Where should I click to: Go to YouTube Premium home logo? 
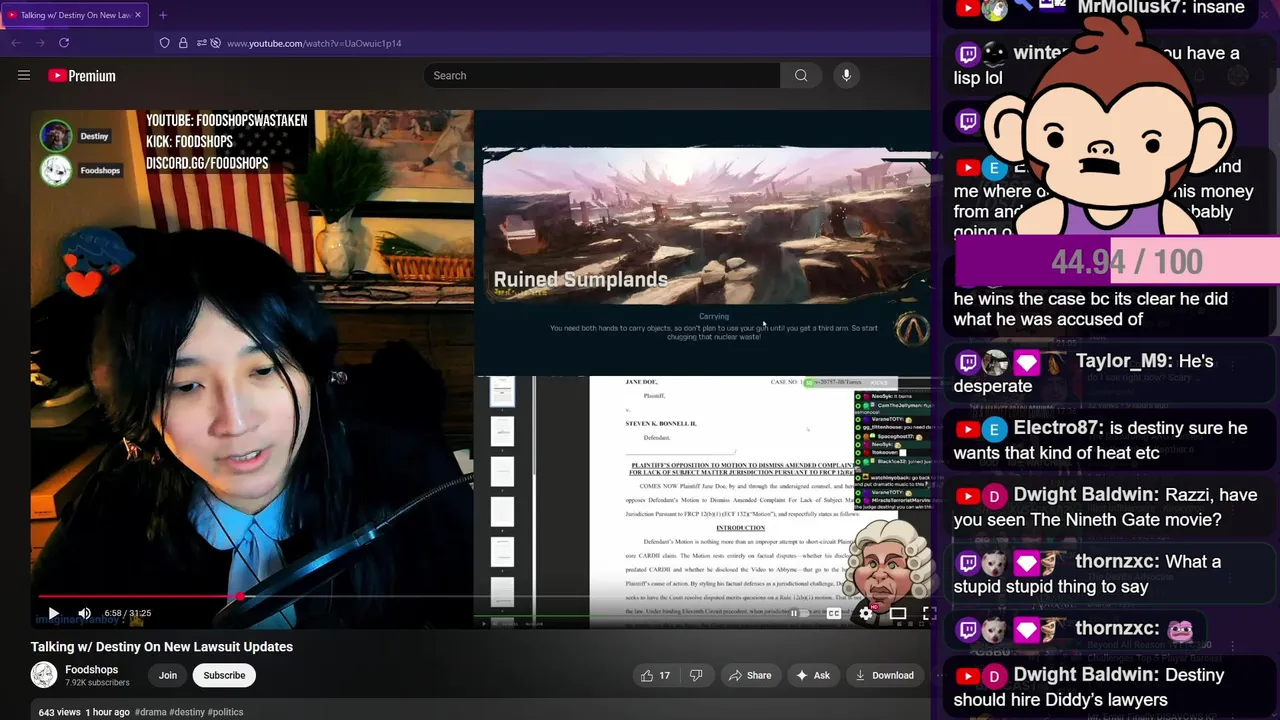pos(81,76)
